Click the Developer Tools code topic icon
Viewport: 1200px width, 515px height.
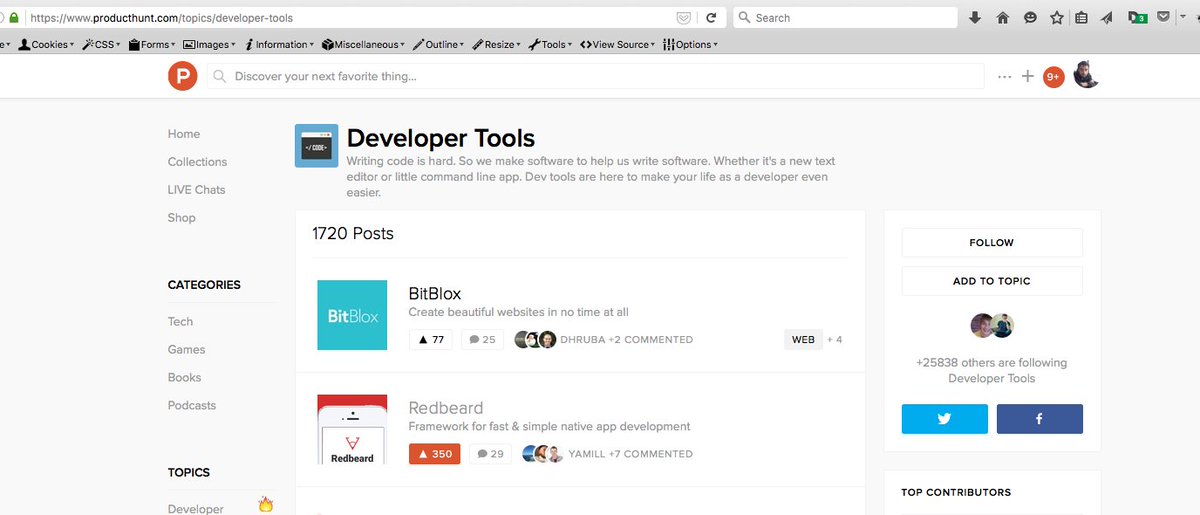(316, 146)
